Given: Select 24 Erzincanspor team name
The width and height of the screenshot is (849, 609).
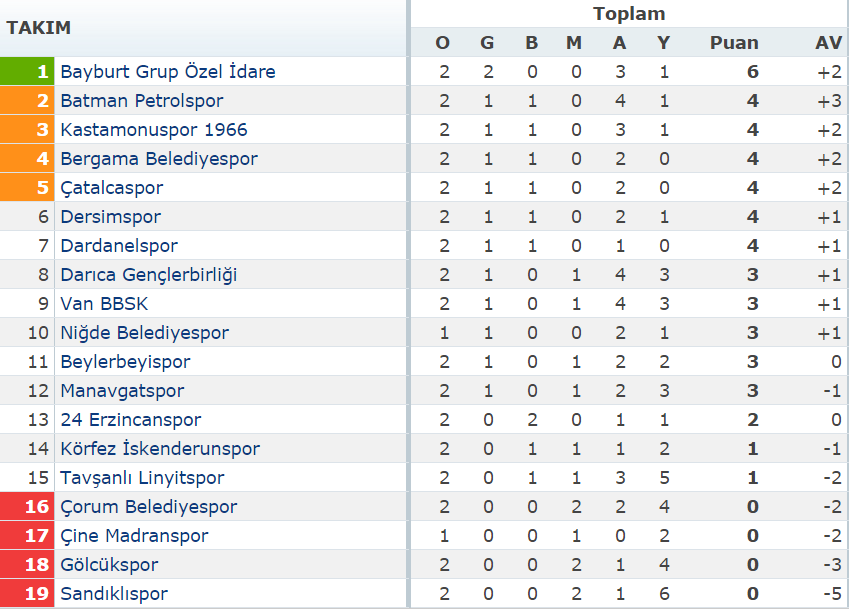Looking at the screenshot, I should click(130, 420).
